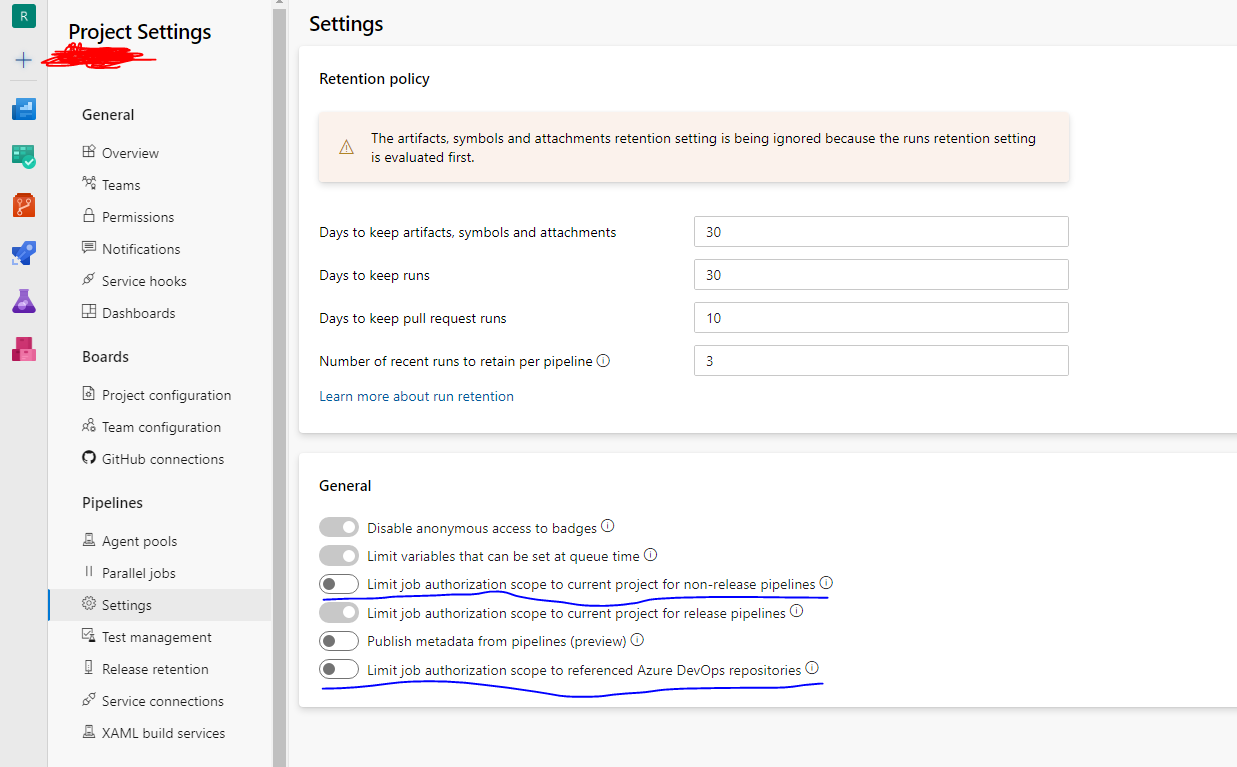Open the Pipelines rocket icon
Screen dimensions: 1237x767
coord(24,253)
